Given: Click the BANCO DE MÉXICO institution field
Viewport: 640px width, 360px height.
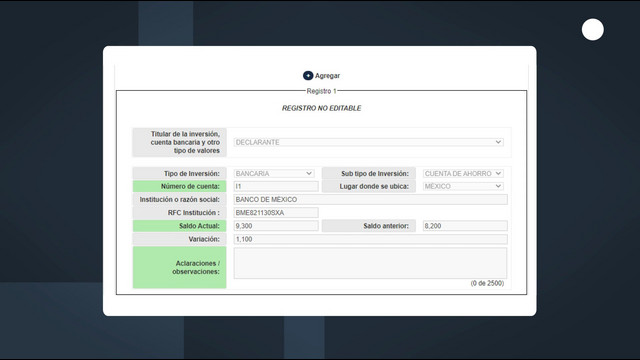Looking at the screenshot, I should tap(371, 200).
